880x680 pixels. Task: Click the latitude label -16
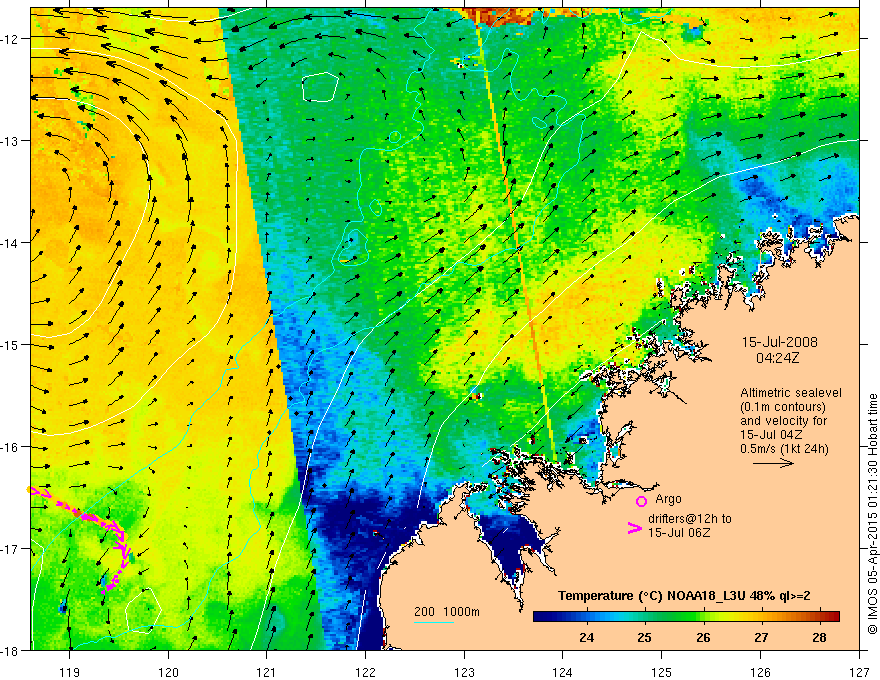click(x=10, y=447)
